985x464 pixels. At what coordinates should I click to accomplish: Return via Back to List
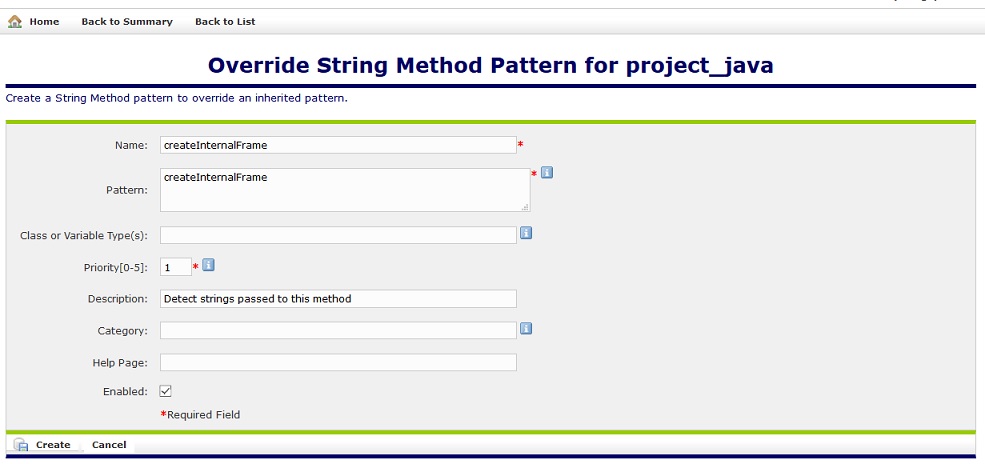[224, 21]
